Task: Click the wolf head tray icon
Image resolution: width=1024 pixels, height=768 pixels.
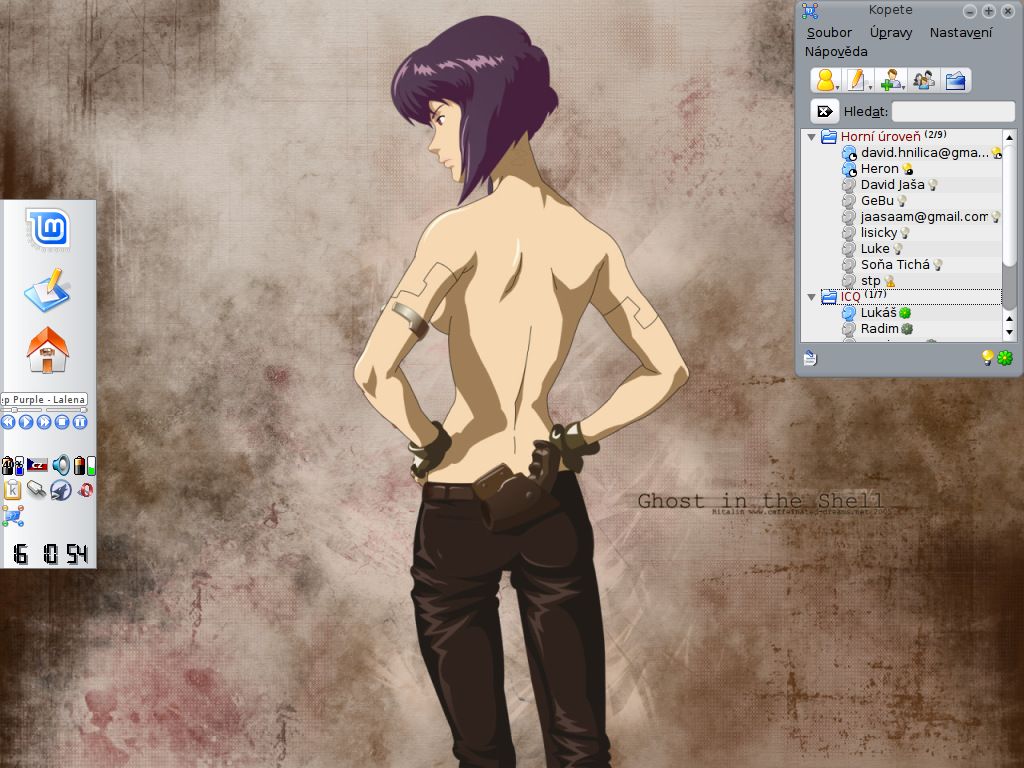Action: point(61,490)
